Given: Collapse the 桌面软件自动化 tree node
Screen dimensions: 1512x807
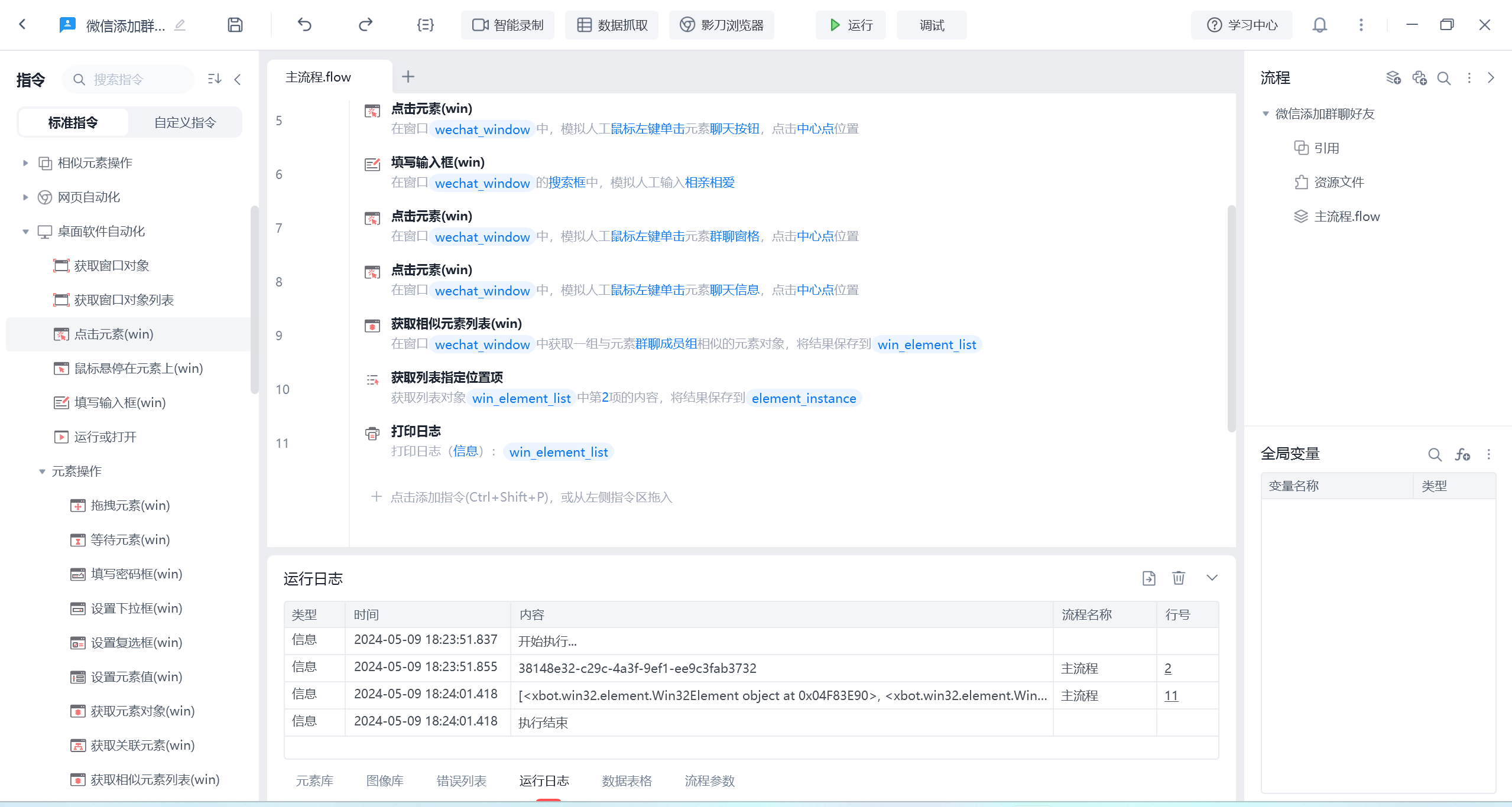Looking at the screenshot, I should point(25,232).
